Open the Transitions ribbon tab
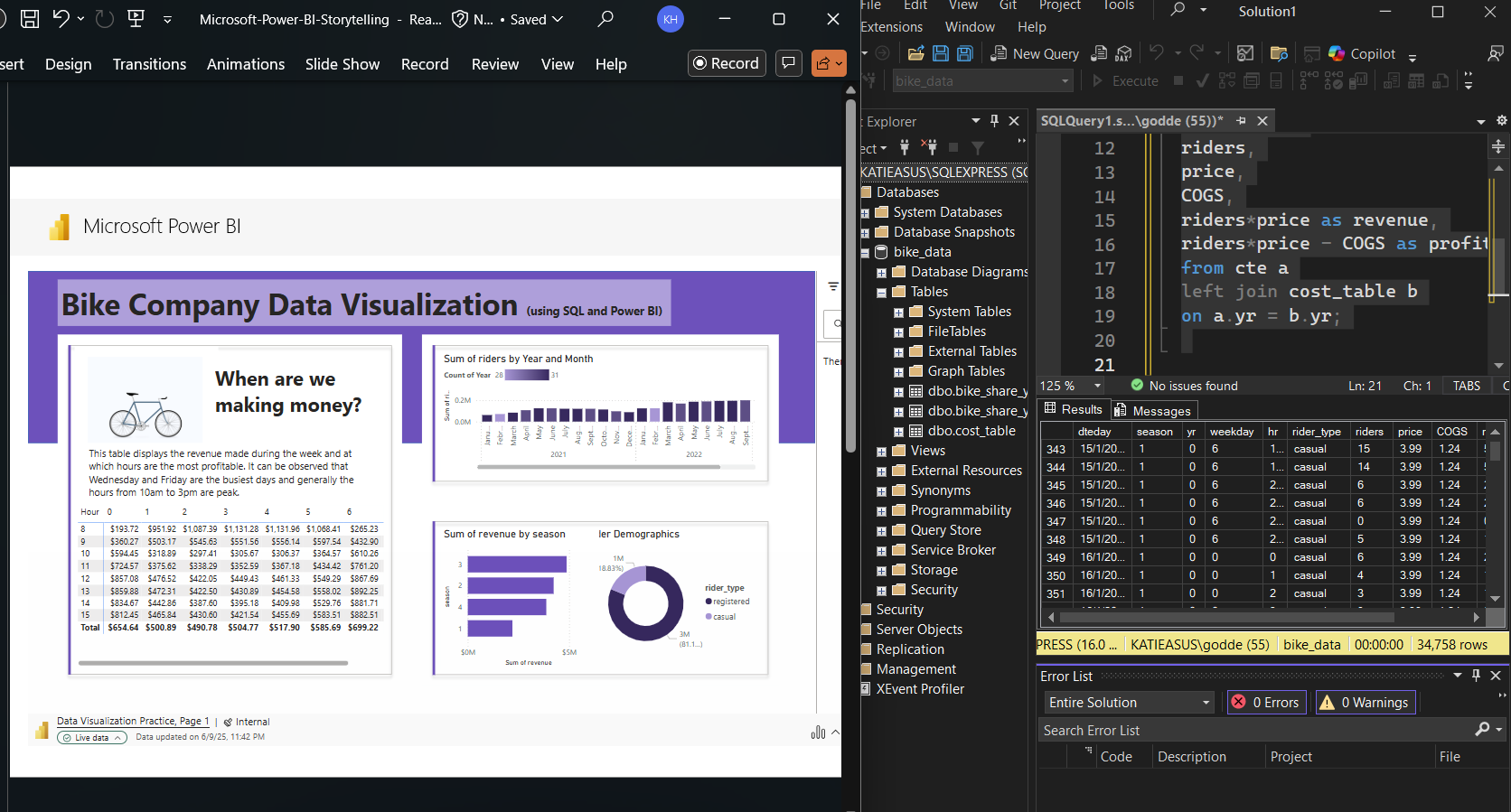 coord(149,64)
